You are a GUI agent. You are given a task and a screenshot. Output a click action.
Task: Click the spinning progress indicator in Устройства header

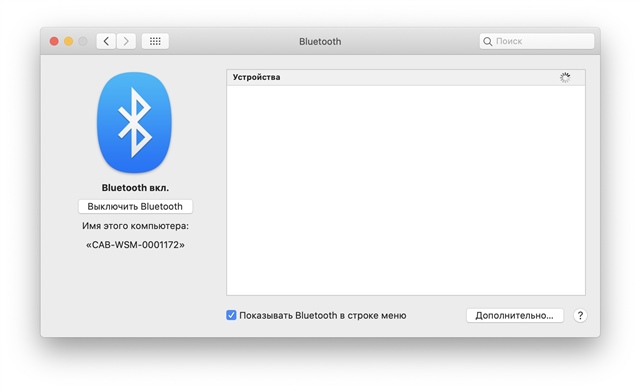point(565,78)
